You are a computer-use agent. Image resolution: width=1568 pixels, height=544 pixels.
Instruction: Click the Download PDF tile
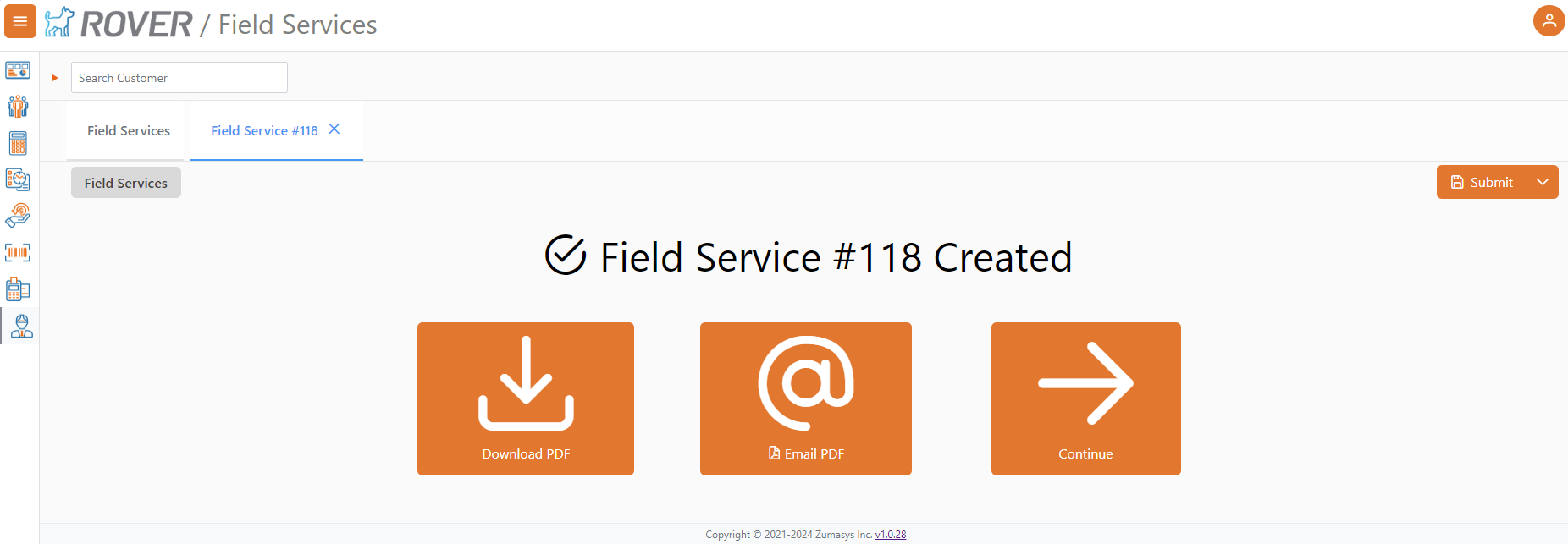[526, 398]
